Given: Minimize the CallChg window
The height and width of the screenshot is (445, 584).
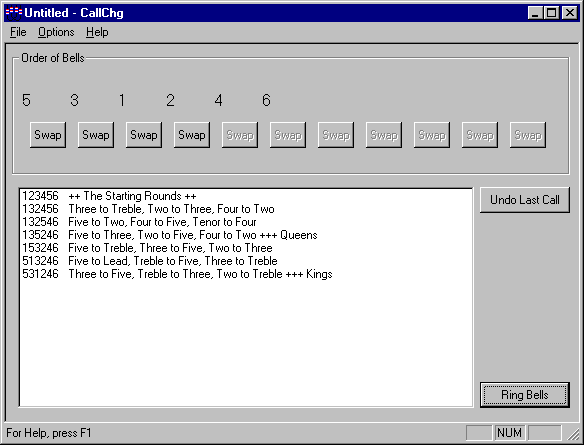Looking at the screenshot, I should 535,13.
